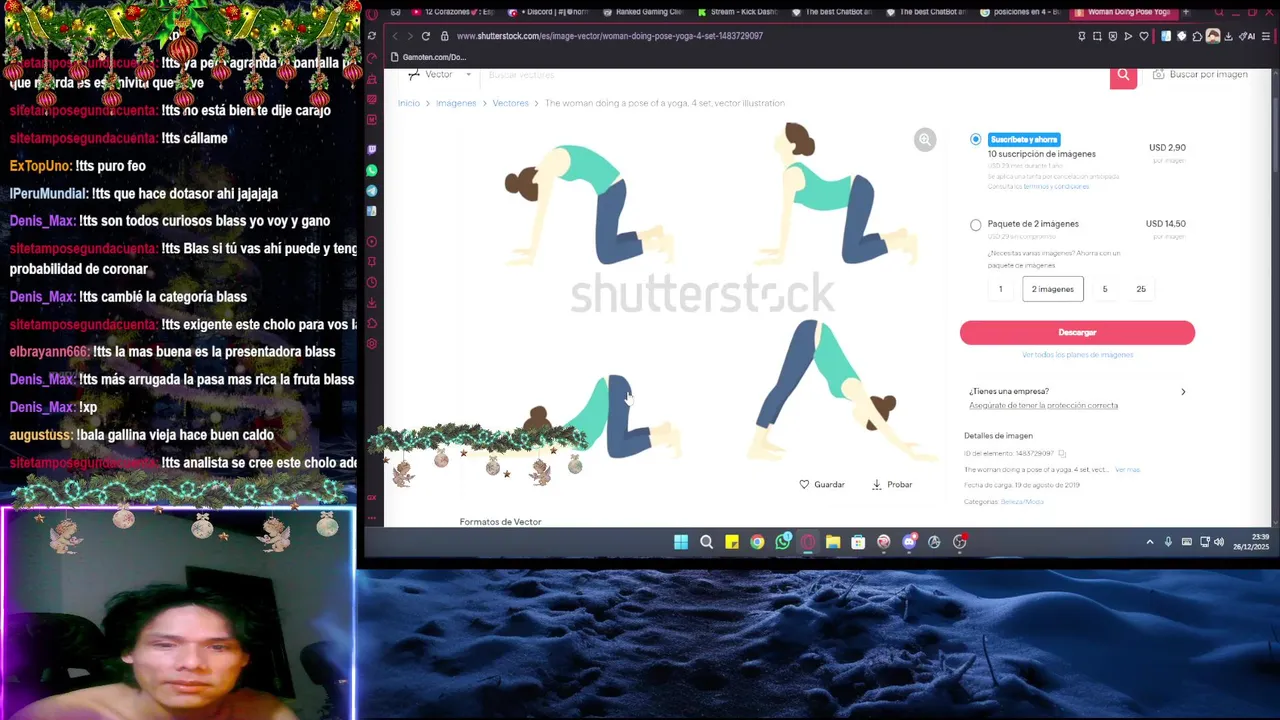Open Telegram in Opera sidebar
This screenshot has height=720, width=1280.
tap(372, 190)
